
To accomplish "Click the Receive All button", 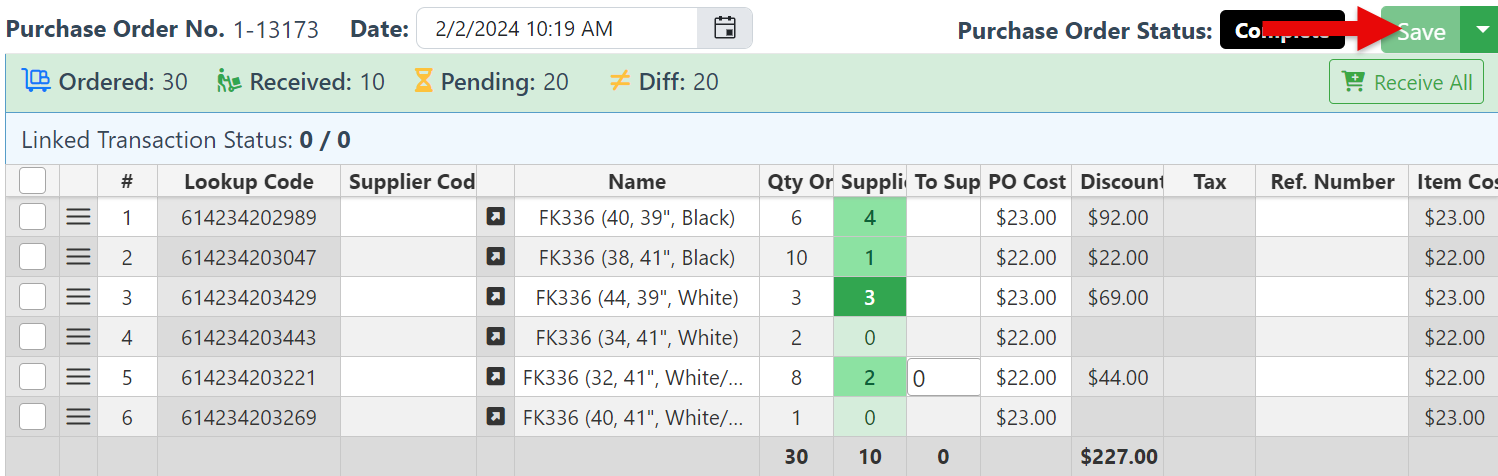I will [x=1405, y=82].
